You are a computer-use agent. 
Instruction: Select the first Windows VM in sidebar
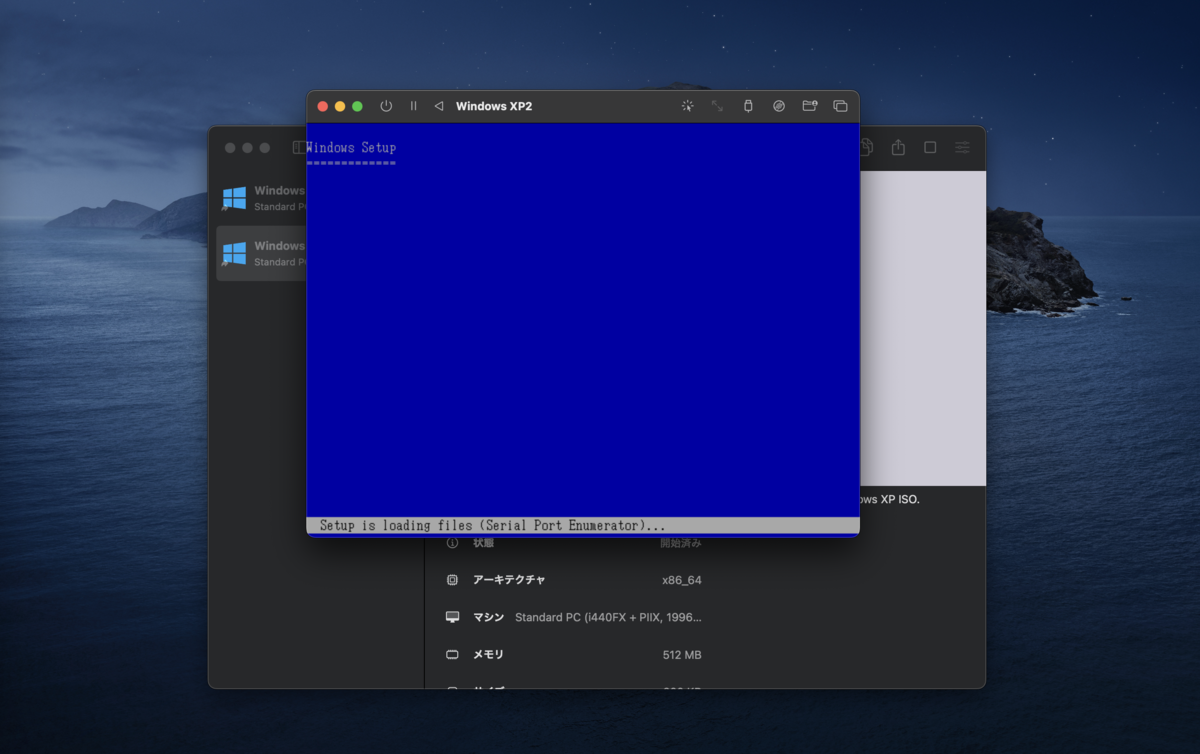(262, 198)
